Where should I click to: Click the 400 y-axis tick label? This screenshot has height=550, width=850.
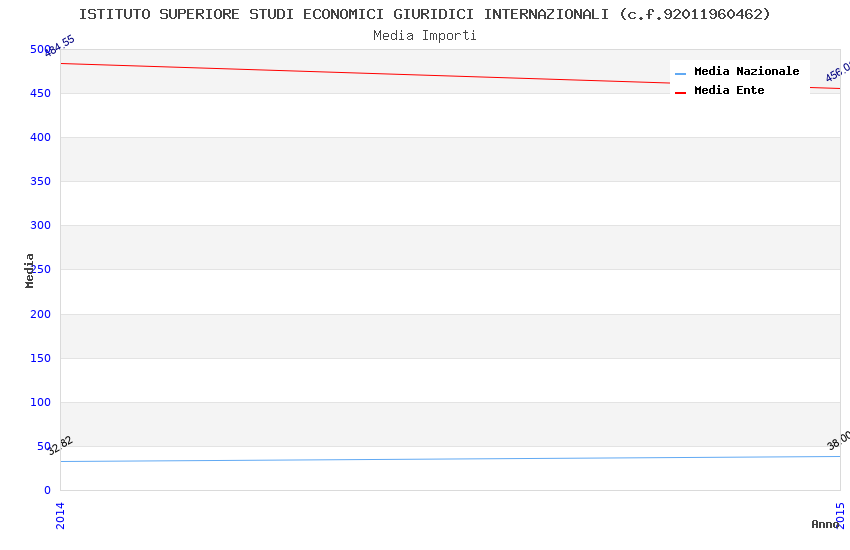tap(40, 137)
